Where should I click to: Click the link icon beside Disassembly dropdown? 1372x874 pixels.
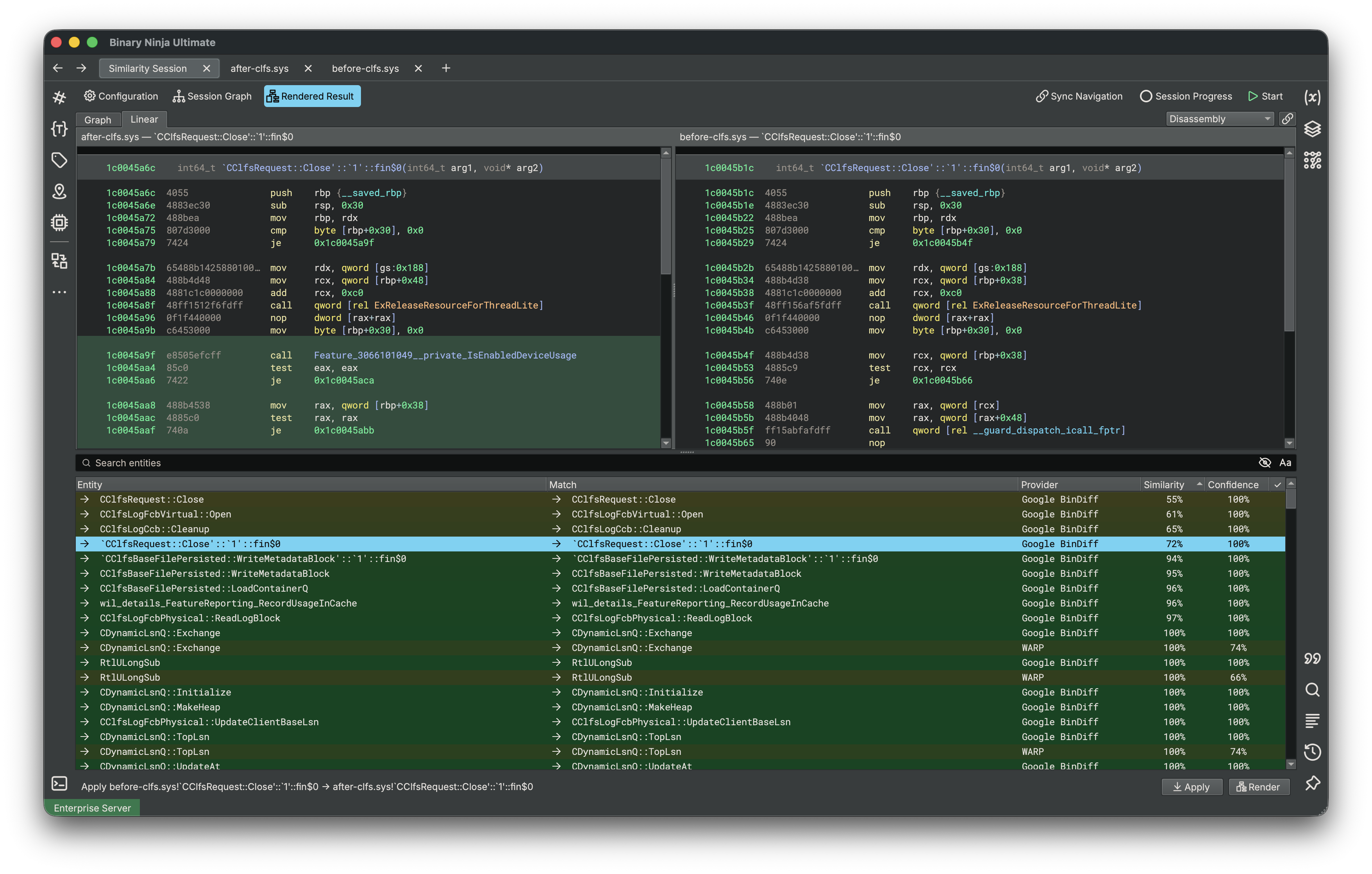(x=1287, y=118)
